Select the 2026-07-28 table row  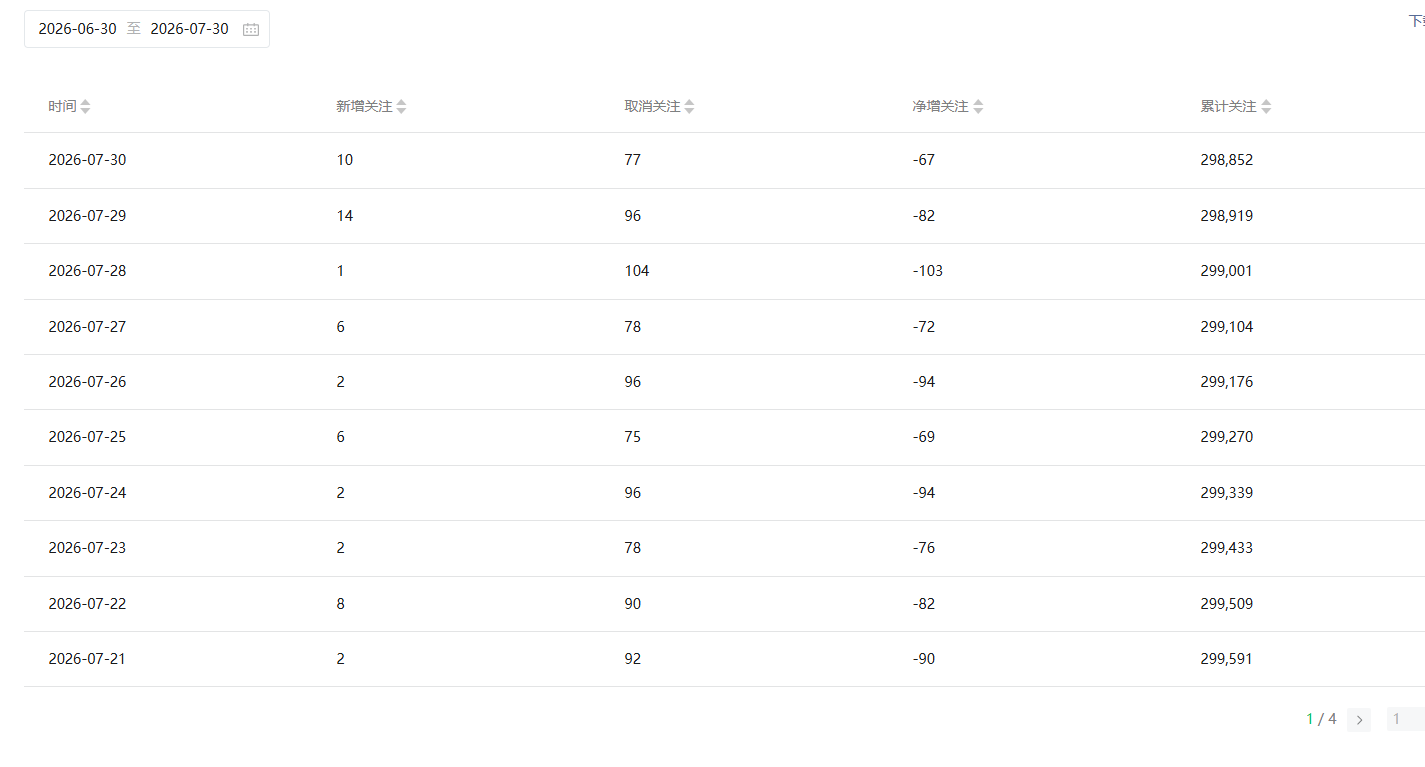(x=724, y=271)
